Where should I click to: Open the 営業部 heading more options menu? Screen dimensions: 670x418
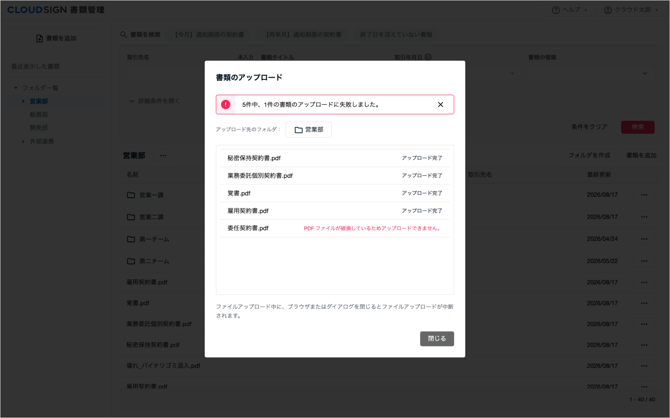(163, 156)
